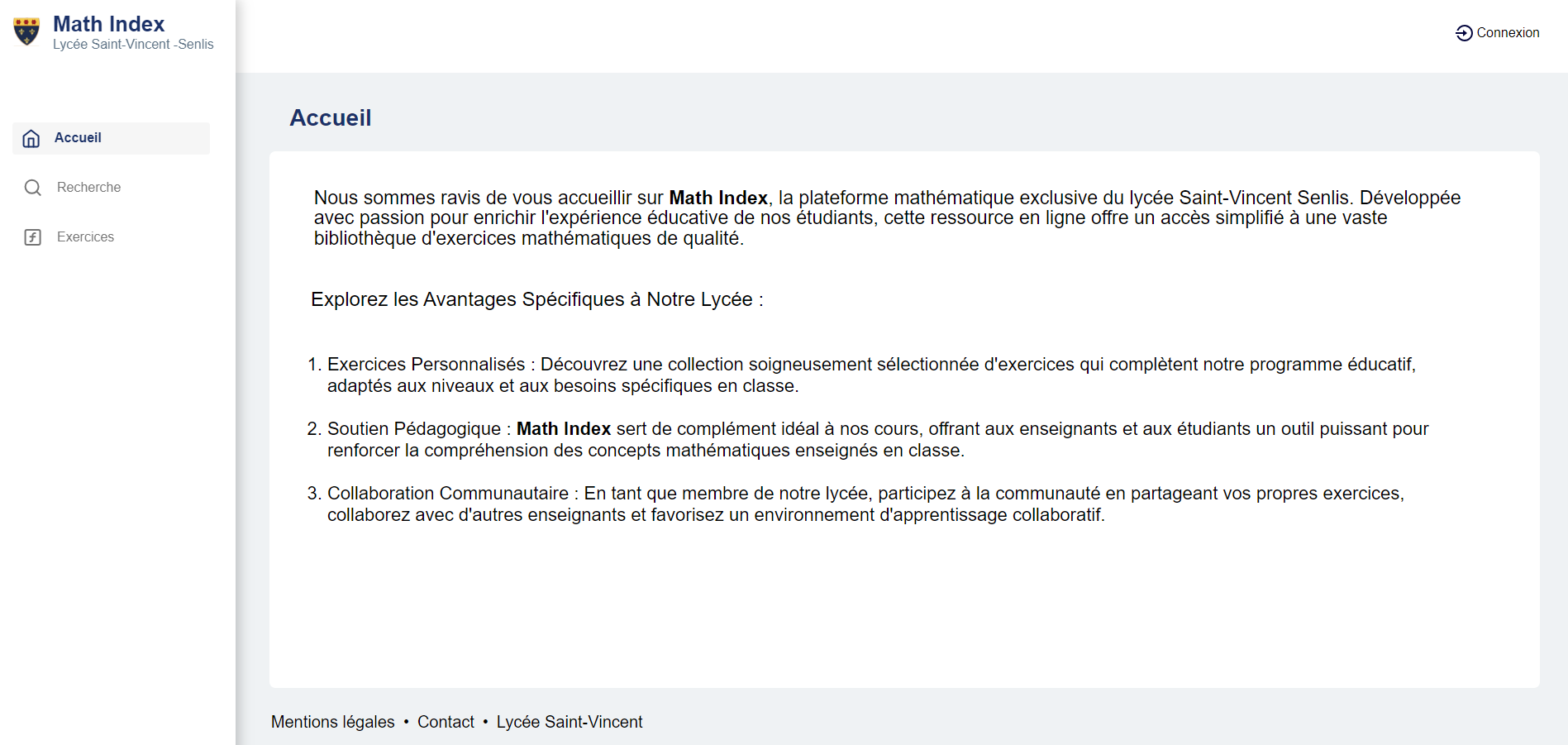The image size is (1568, 745).
Task: Click the function symbol Exercices icon
Action: click(33, 237)
